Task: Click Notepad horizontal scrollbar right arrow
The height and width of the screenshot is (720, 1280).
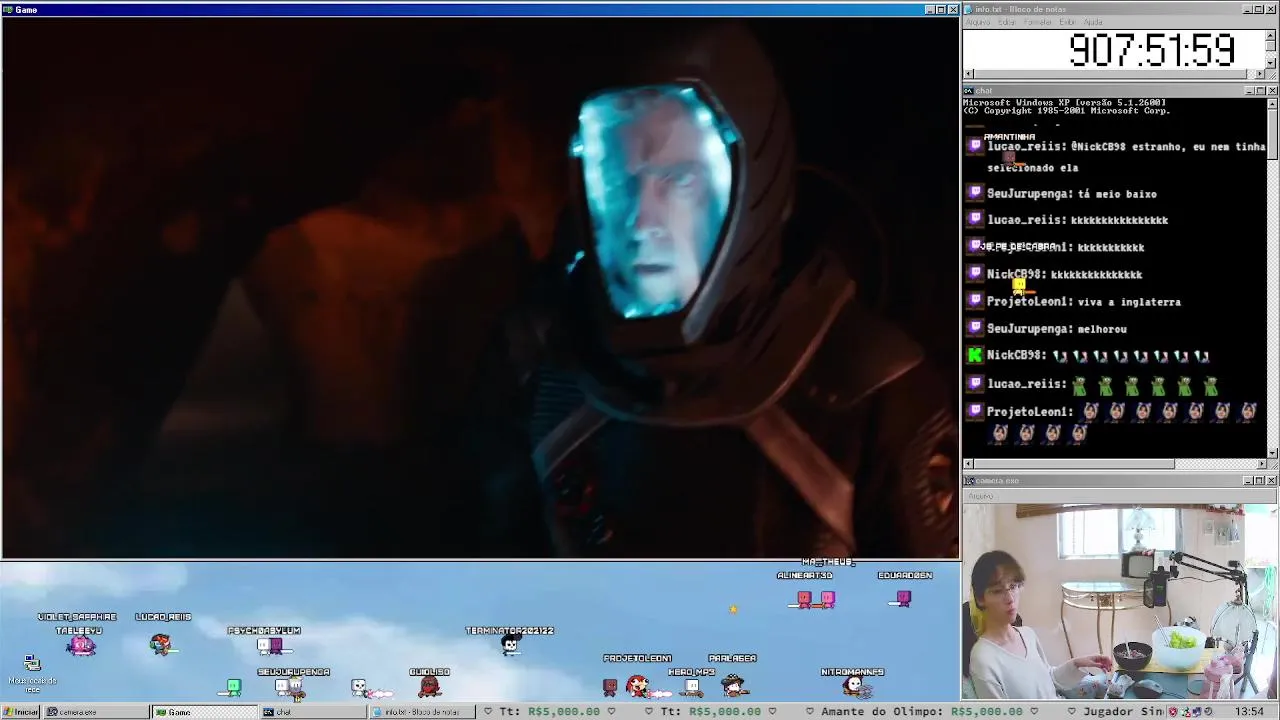Action: coord(1260,73)
